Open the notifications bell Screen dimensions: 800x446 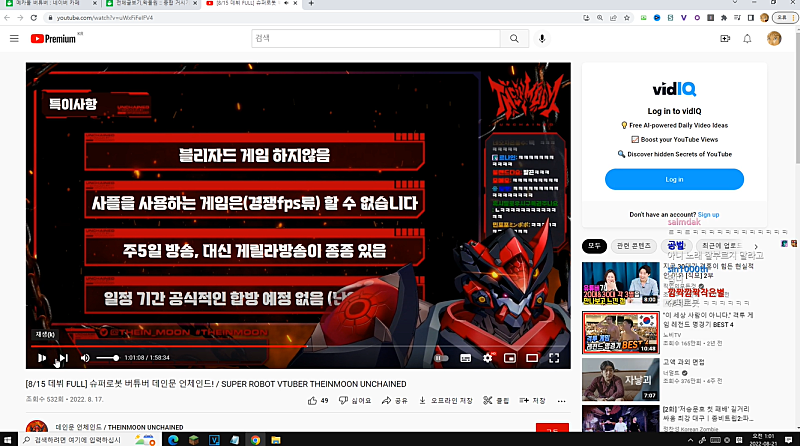tap(747, 39)
